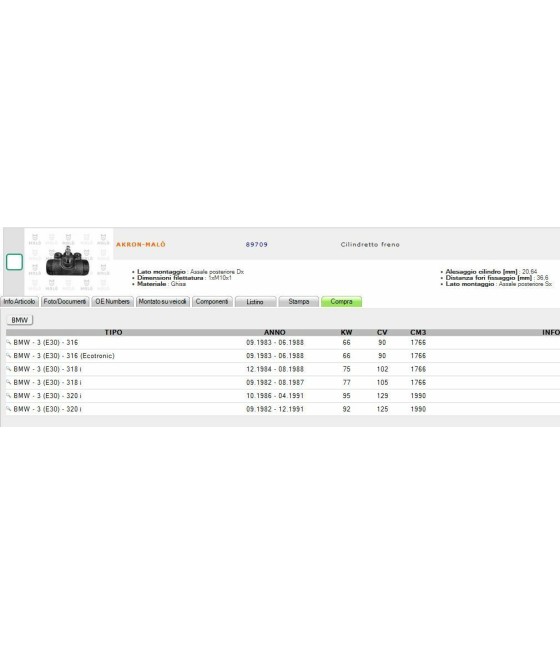Open the brake cylinder product thumbnail
The height and width of the screenshot is (655, 560).
click(68, 262)
